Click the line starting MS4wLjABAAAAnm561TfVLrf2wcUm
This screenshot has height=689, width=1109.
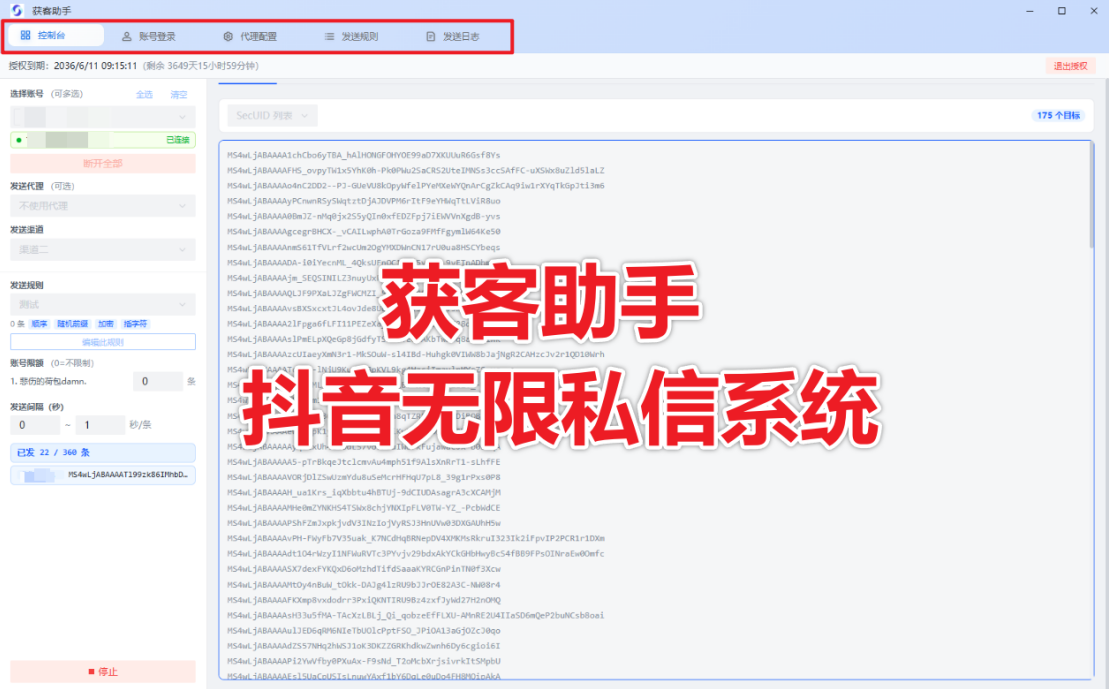tap(364, 248)
